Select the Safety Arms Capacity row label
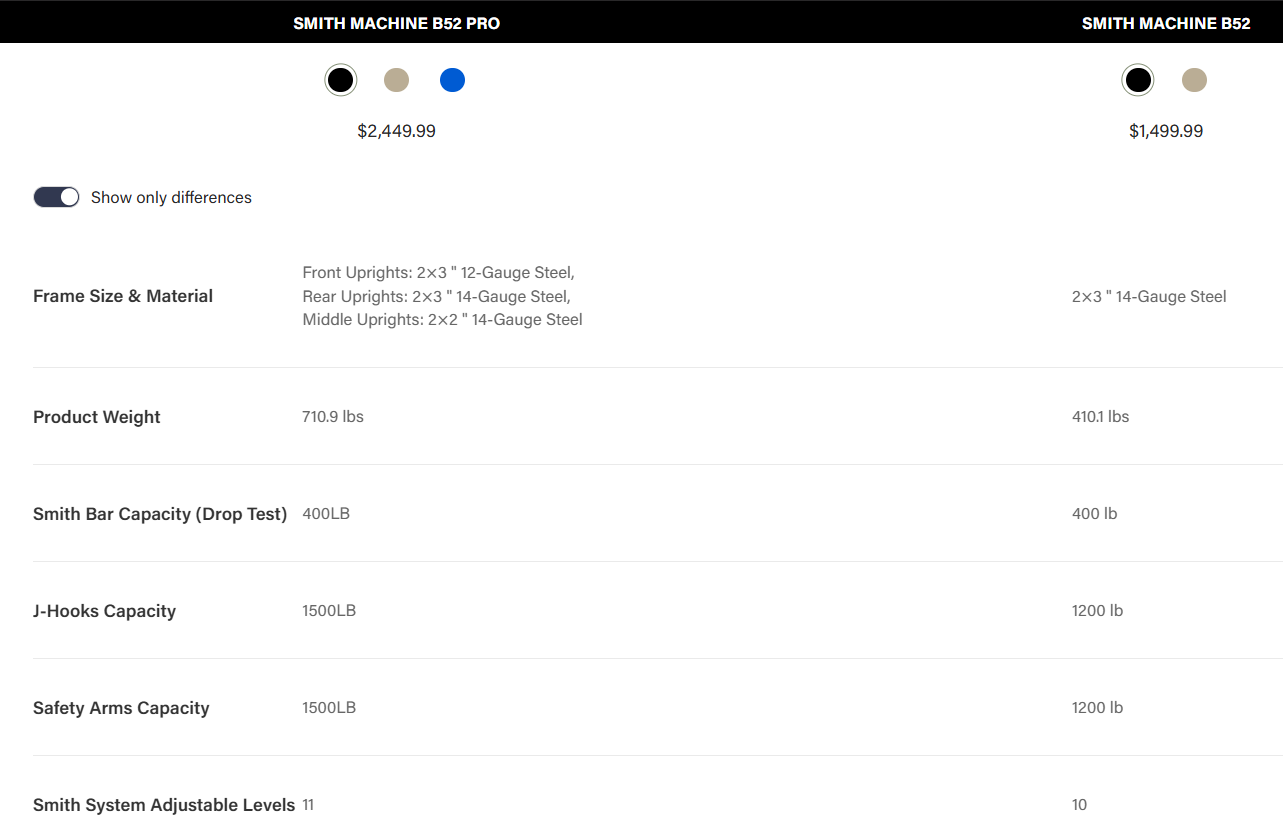1283x827 pixels. pyautogui.click(x=121, y=708)
